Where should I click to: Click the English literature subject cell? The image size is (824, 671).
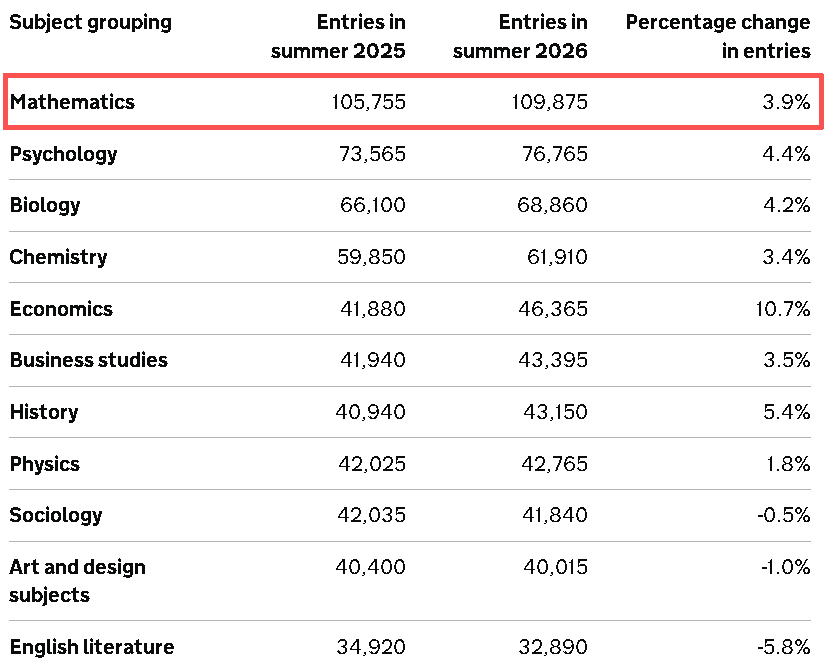click(x=92, y=647)
